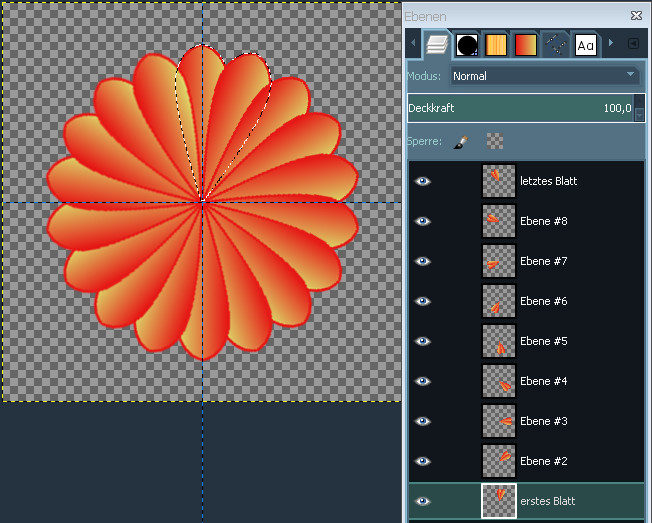Open the Brushes tab with black circle
Screen dimensions: 652x523
point(467,45)
